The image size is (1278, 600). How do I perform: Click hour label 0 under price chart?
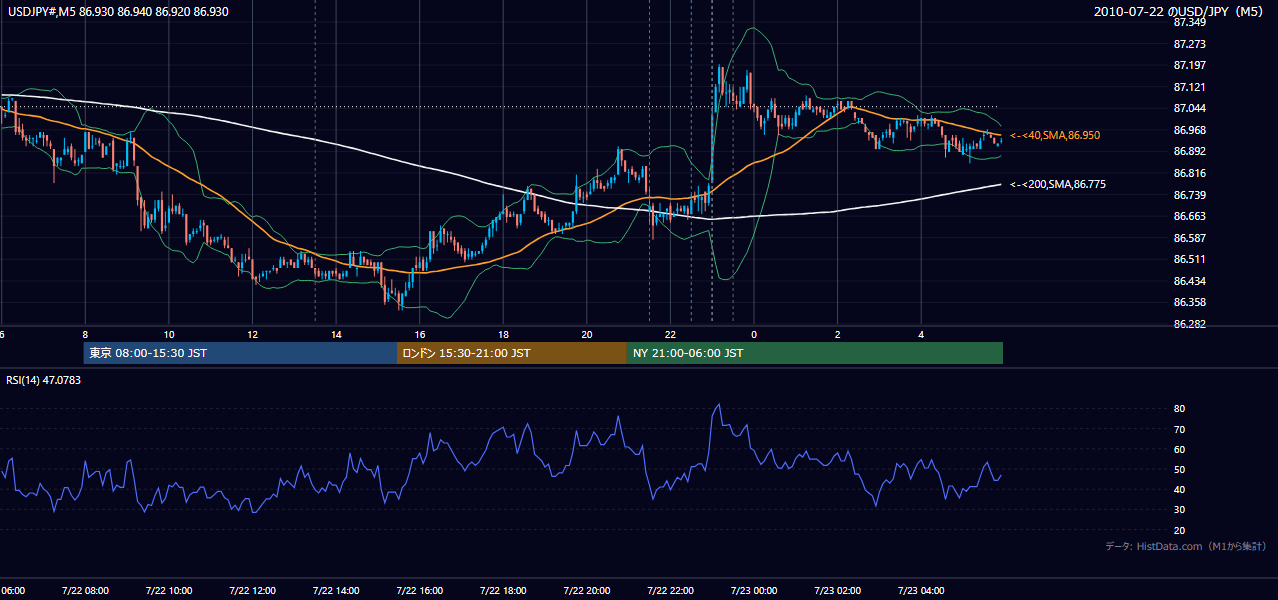pyautogui.click(x=754, y=334)
